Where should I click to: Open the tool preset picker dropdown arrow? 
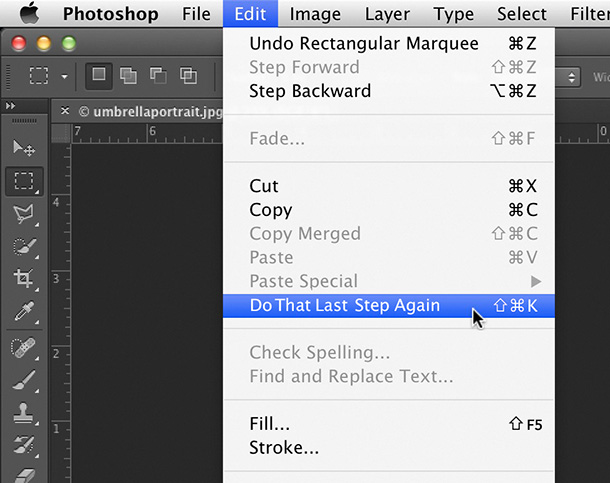pyautogui.click(x=65, y=77)
